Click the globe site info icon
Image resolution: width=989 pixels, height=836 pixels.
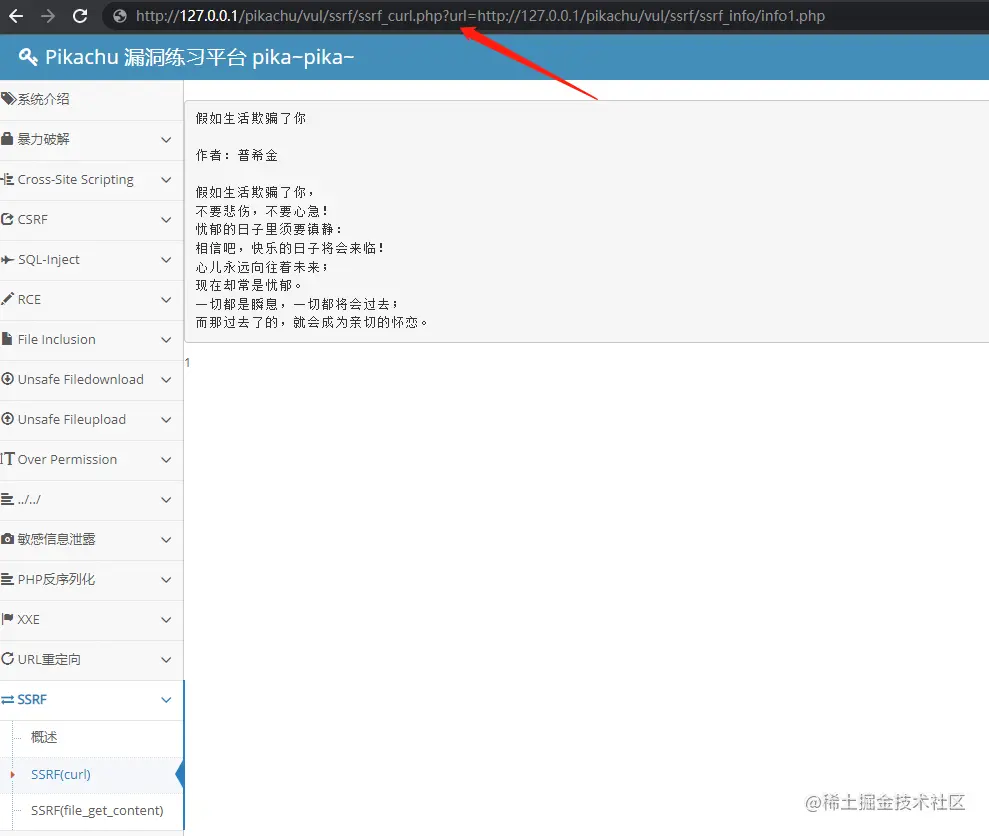pos(120,16)
